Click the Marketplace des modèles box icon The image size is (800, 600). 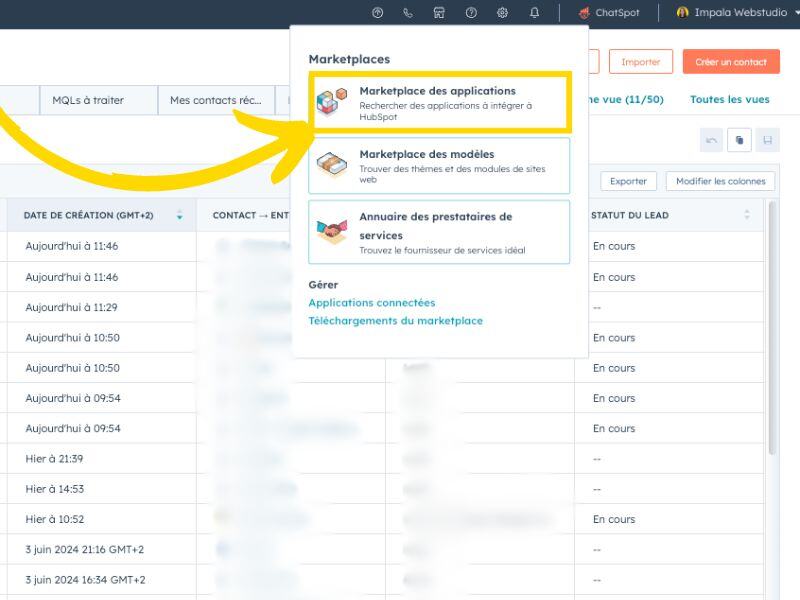pyautogui.click(x=332, y=164)
